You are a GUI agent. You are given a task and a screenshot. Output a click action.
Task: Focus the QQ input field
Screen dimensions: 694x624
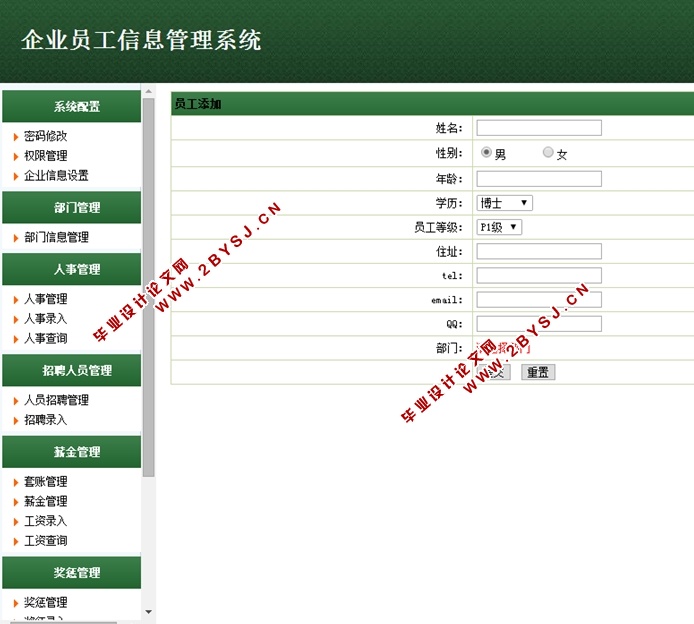539,324
